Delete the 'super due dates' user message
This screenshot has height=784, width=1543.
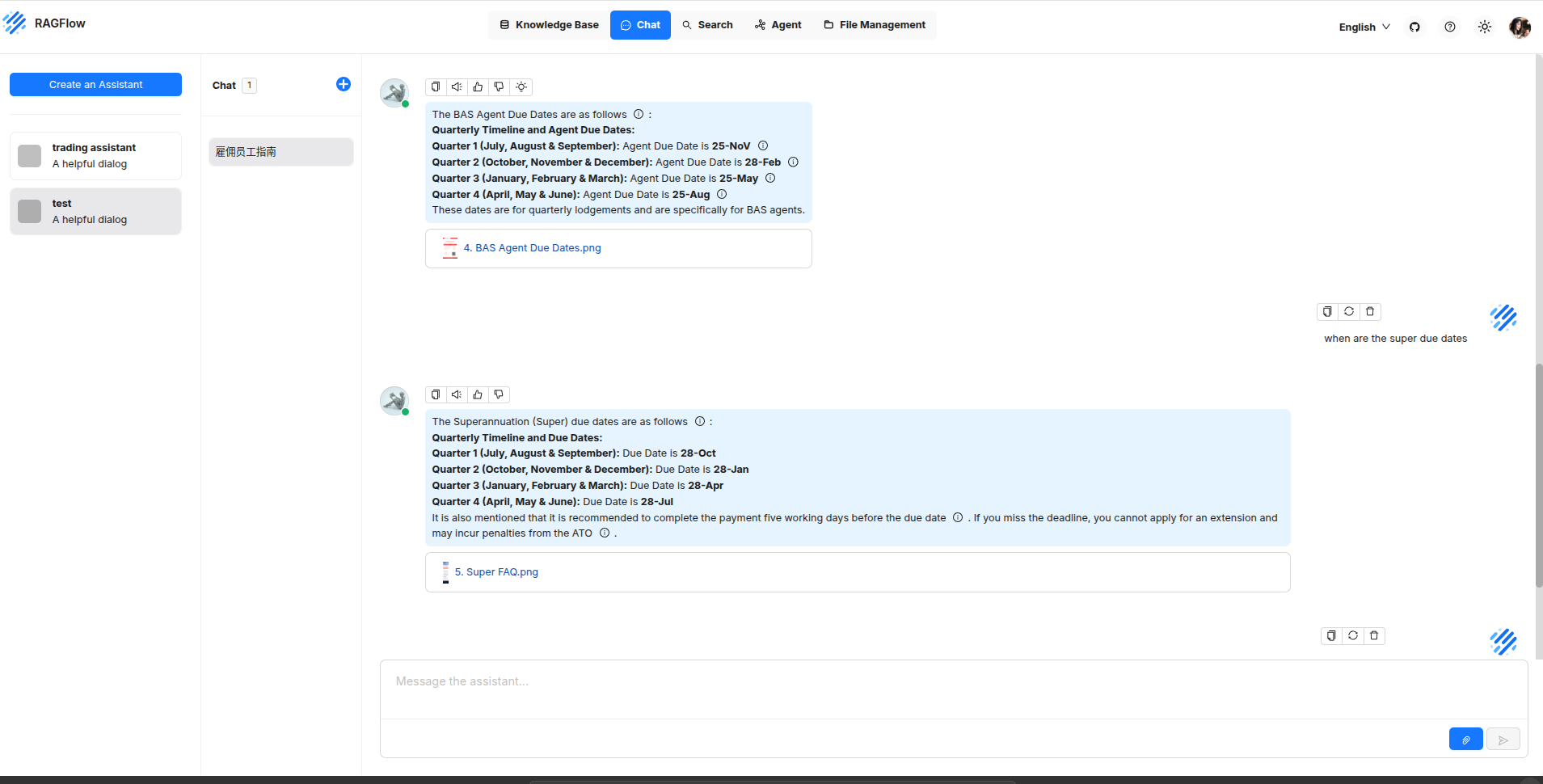pyautogui.click(x=1370, y=311)
